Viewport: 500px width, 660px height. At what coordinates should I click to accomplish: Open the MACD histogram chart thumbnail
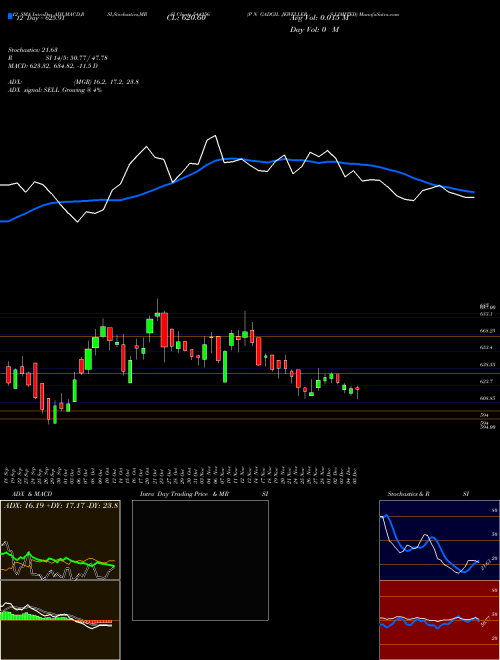(x=60, y=620)
